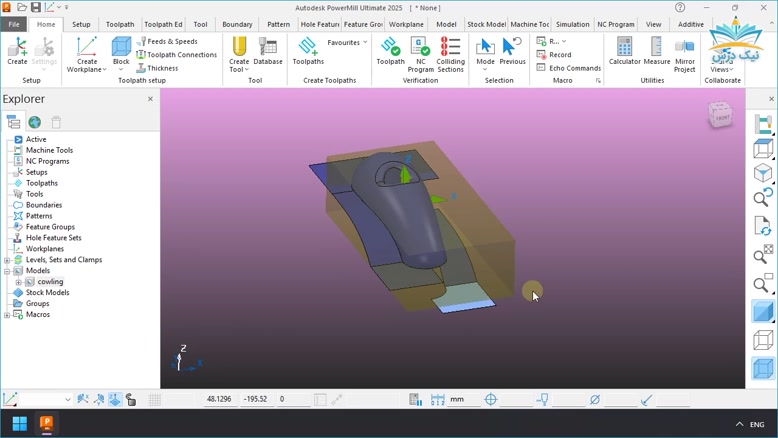
Task: Switch to the Toolpath ribbon tab
Action: coord(120,24)
